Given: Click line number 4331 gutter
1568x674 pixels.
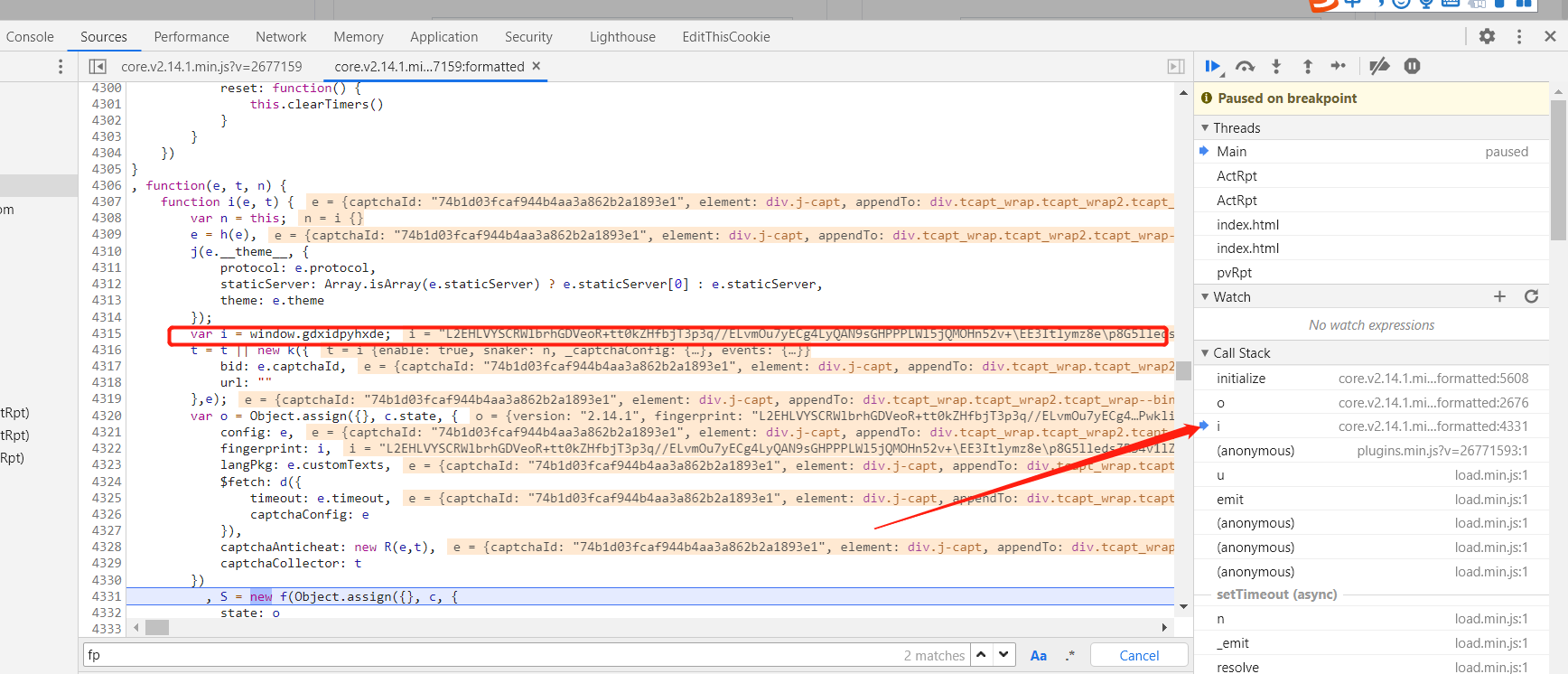Looking at the screenshot, I should (x=107, y=596).
